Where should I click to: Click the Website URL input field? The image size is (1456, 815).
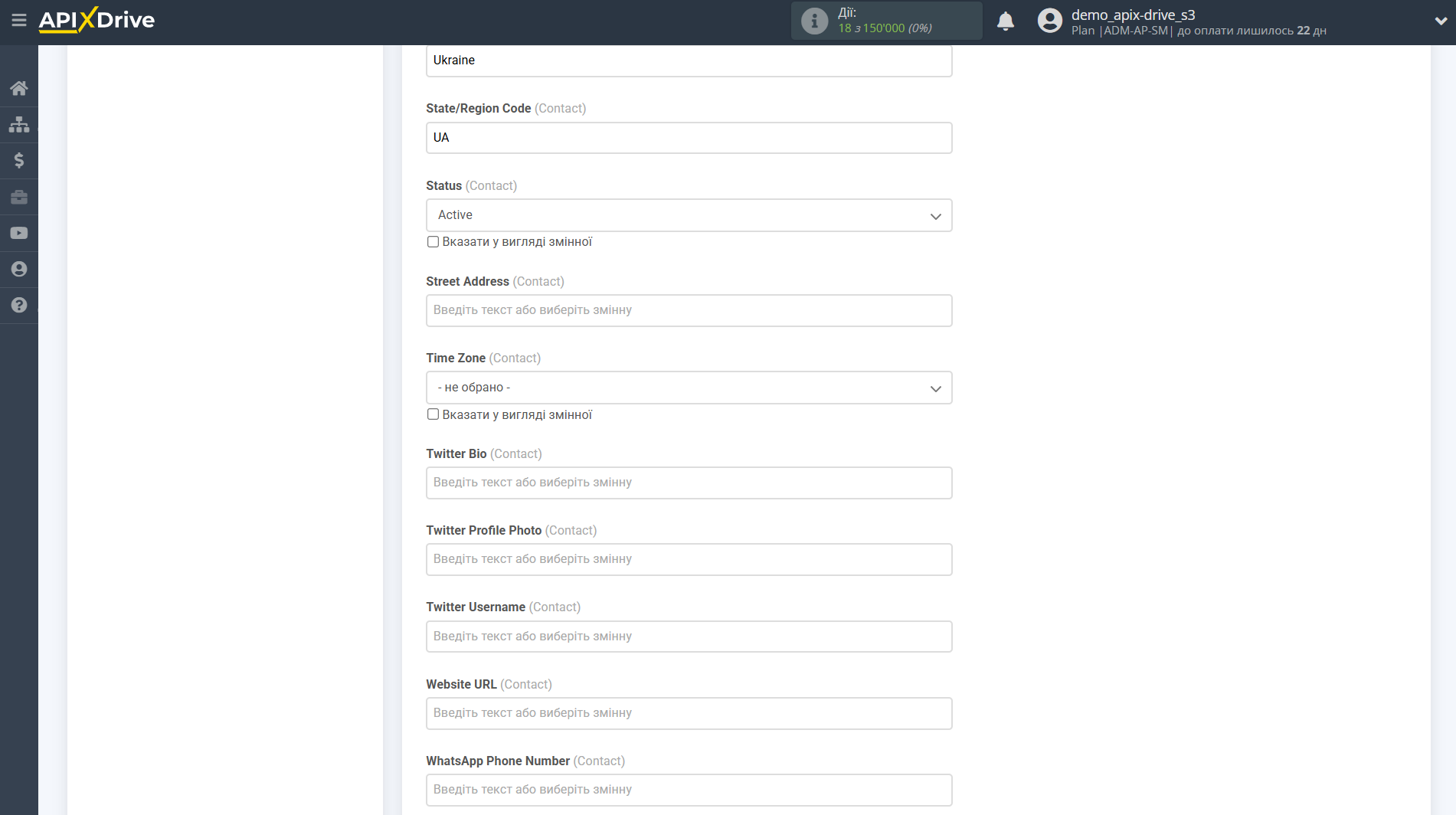tap(689, 713)
